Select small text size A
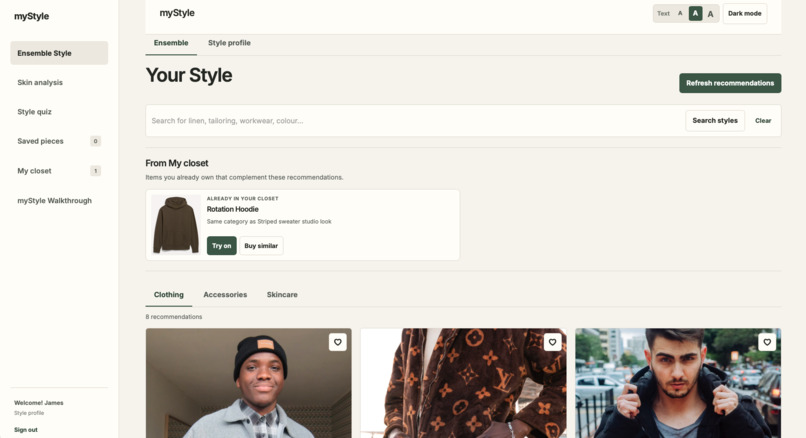The image size is (806, 438). (x=680, y=13)
